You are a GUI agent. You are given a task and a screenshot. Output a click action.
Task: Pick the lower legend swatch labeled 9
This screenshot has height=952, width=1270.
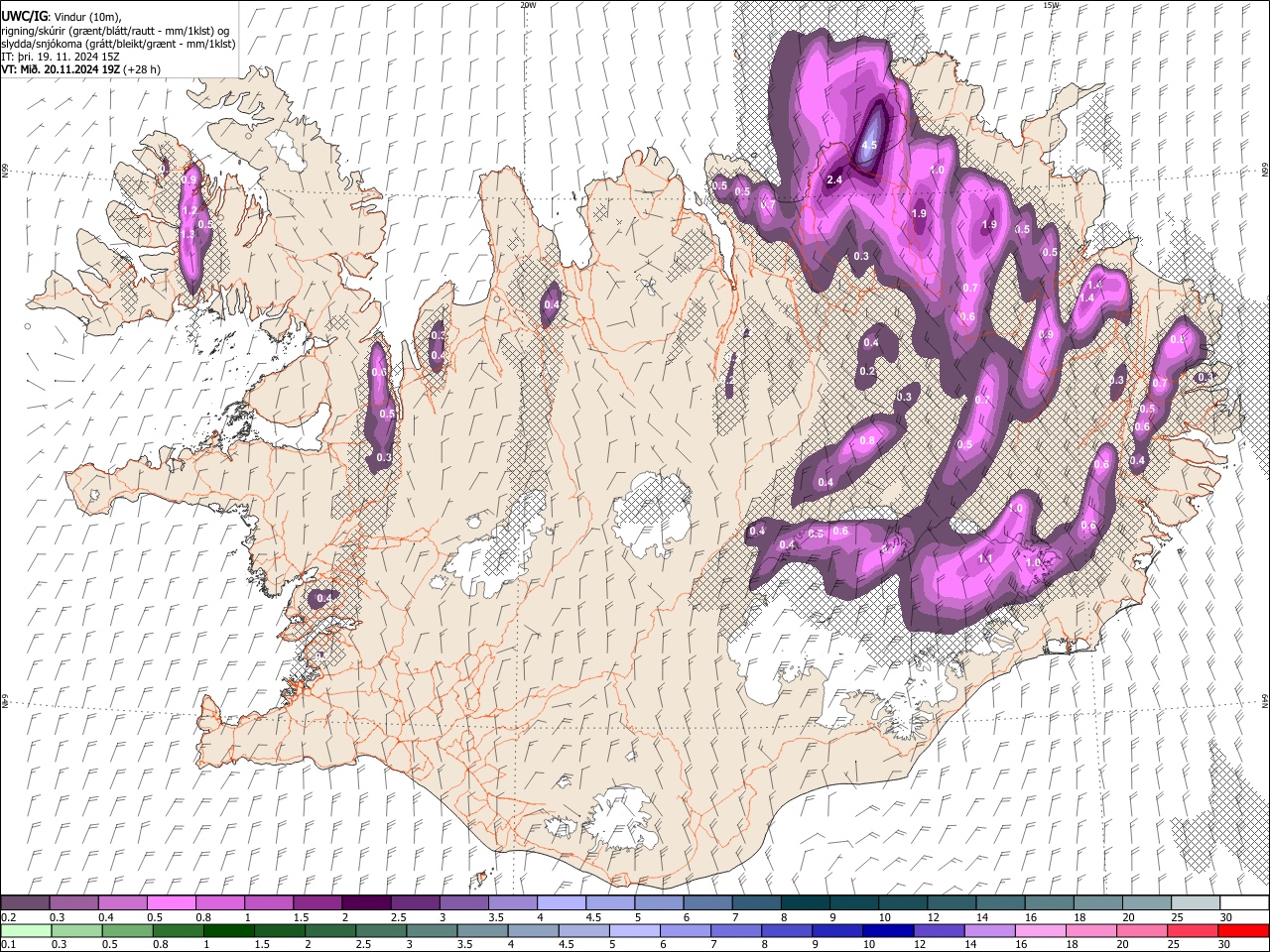coord(836,930)
